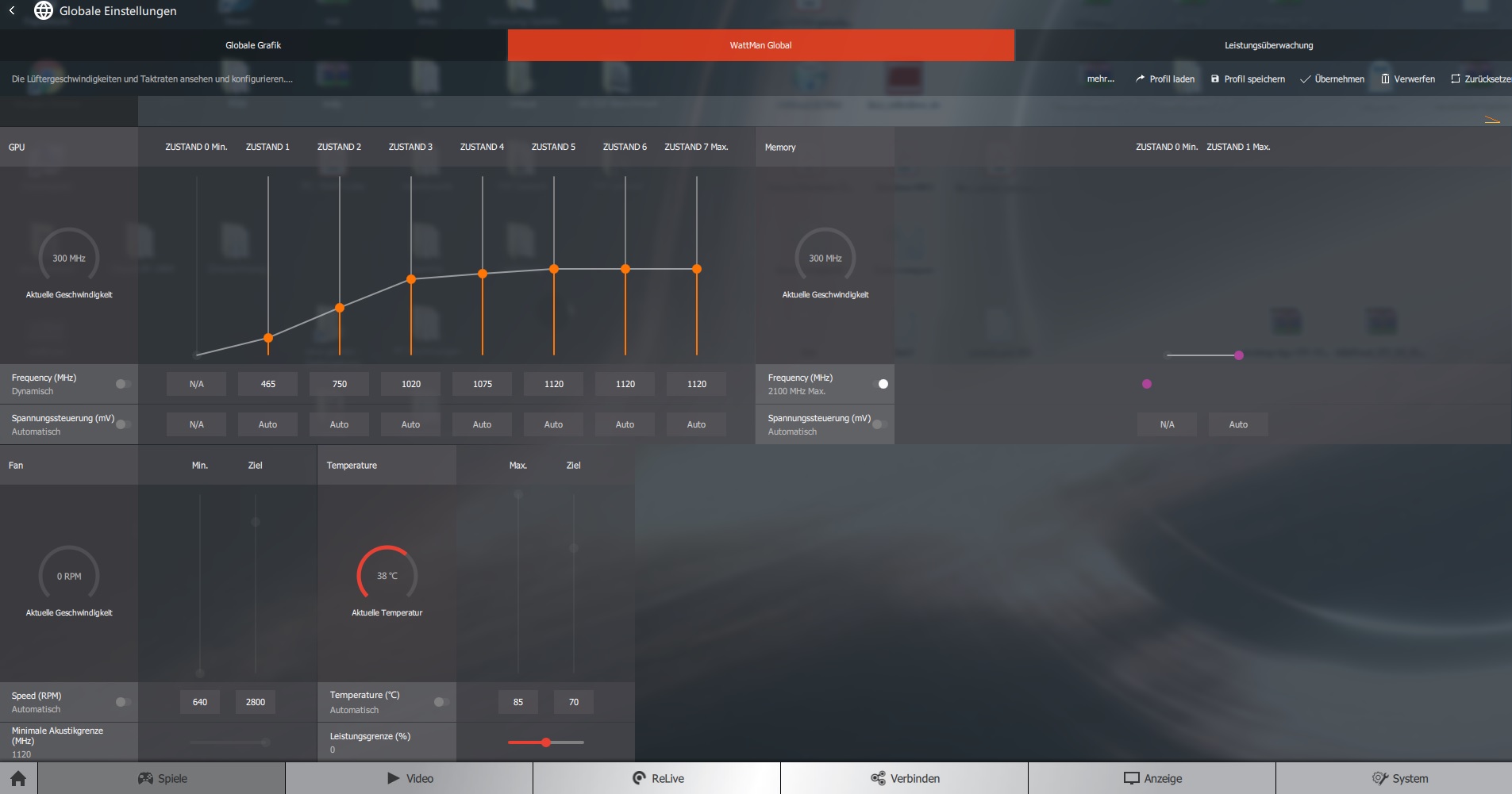
Task: Click the fan Ziel vertical slider handle
Action: coord(256,522)
